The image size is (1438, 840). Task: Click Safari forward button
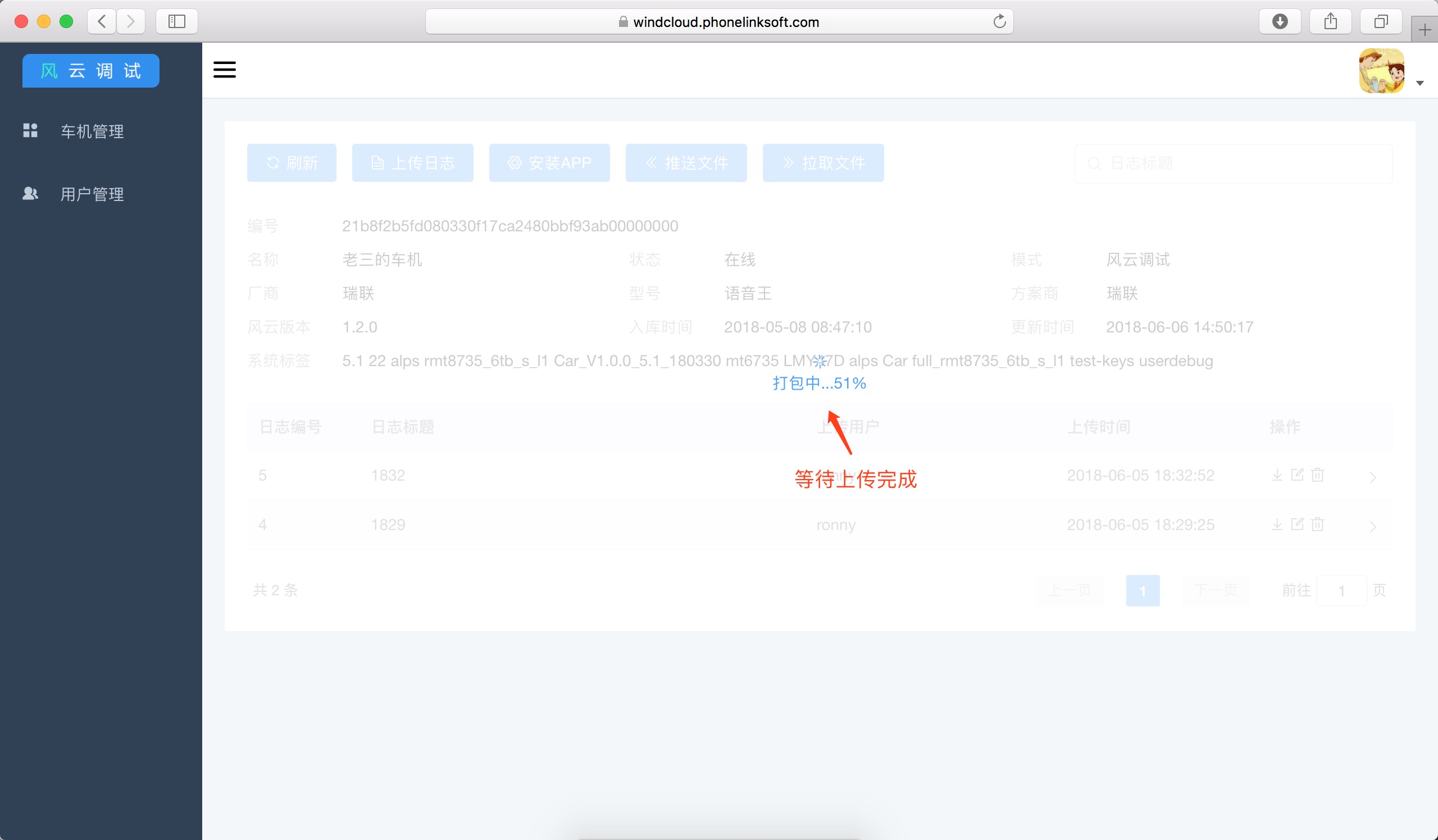[131, 22]
